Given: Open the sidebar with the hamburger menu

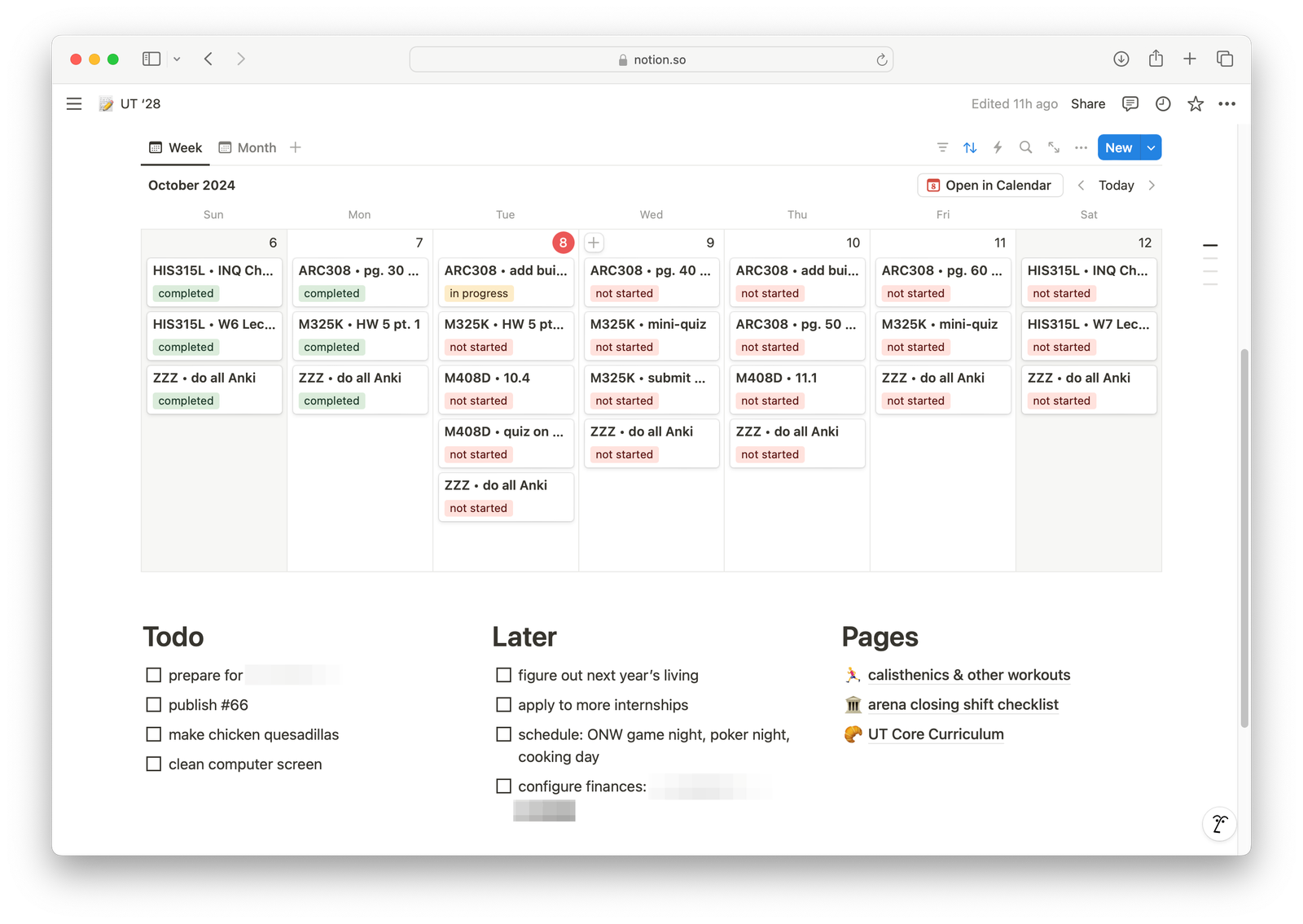Looking at the screenshot, I should [74, 103].
